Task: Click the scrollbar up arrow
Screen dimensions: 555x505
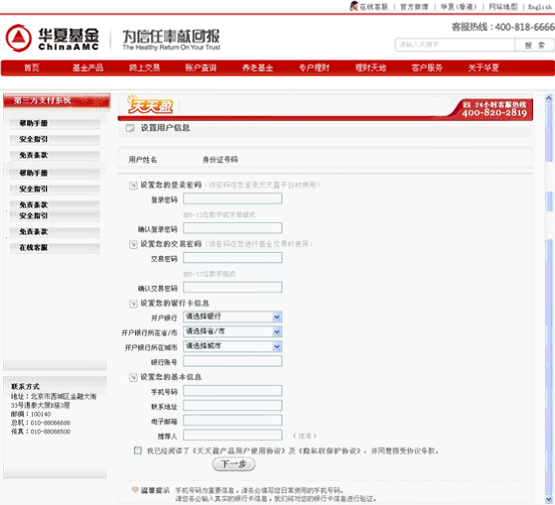Action: 549,98
